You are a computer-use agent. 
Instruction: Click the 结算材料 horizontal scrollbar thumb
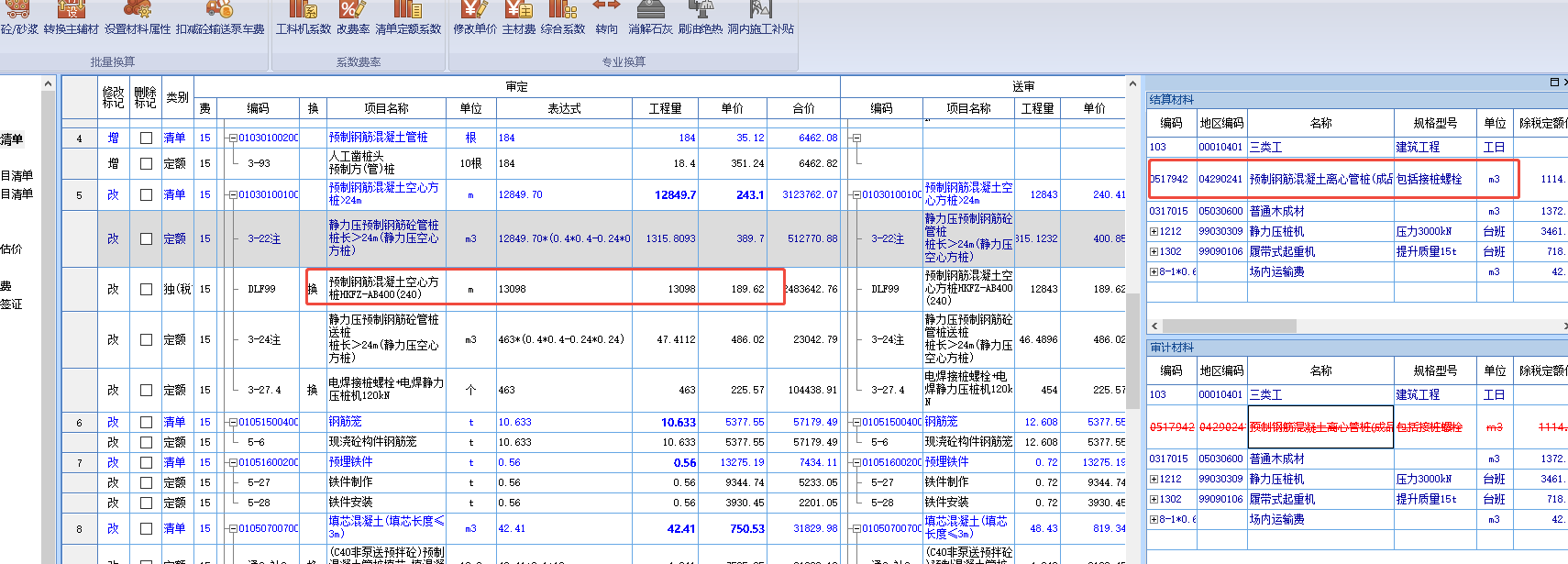point(1229,326)
